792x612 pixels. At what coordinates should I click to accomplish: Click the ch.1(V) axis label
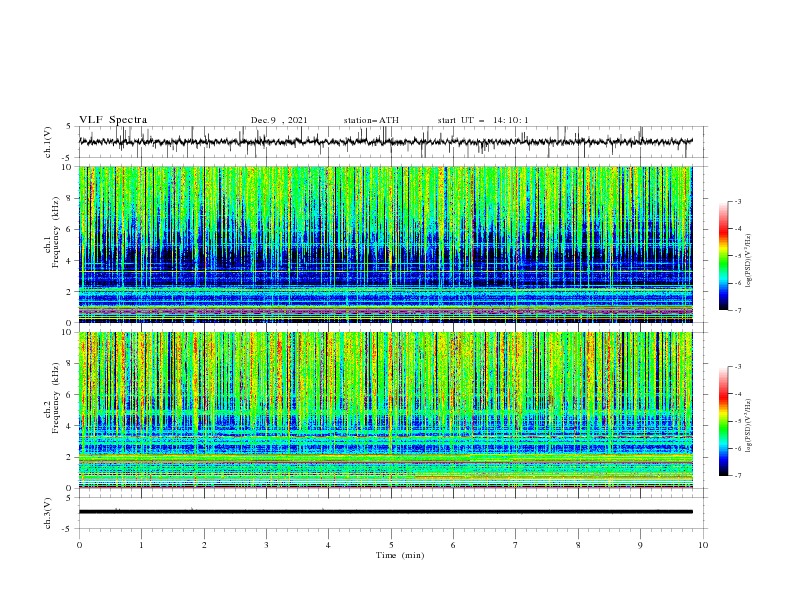48,142
